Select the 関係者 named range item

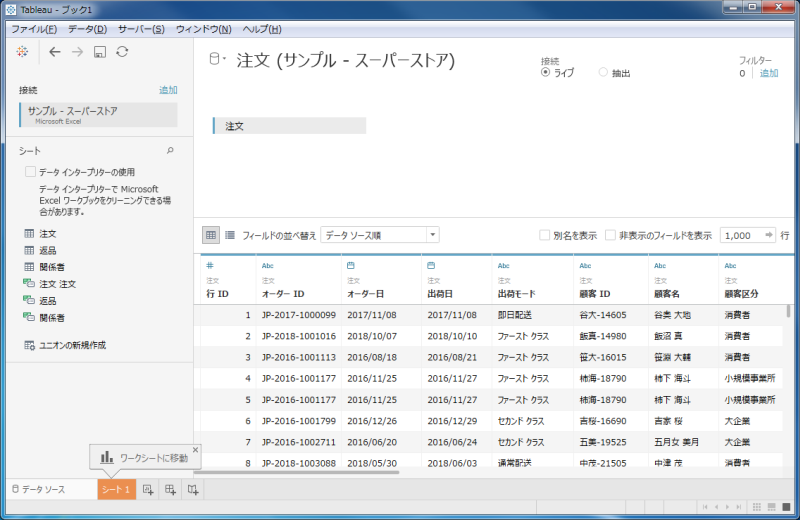pyautogui.click(x=52, y=317)
